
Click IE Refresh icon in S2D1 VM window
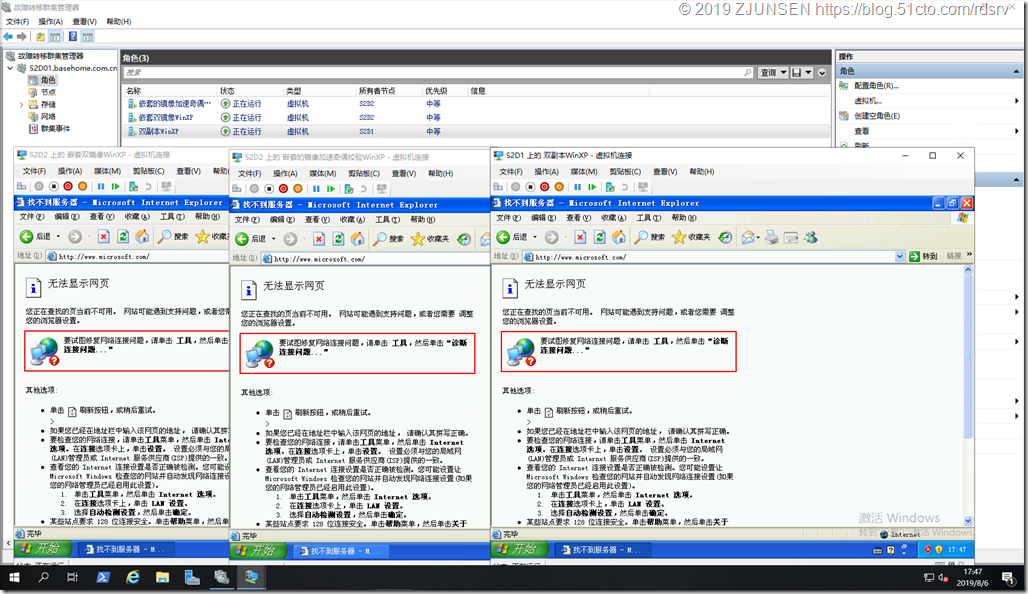pos(599,237)
